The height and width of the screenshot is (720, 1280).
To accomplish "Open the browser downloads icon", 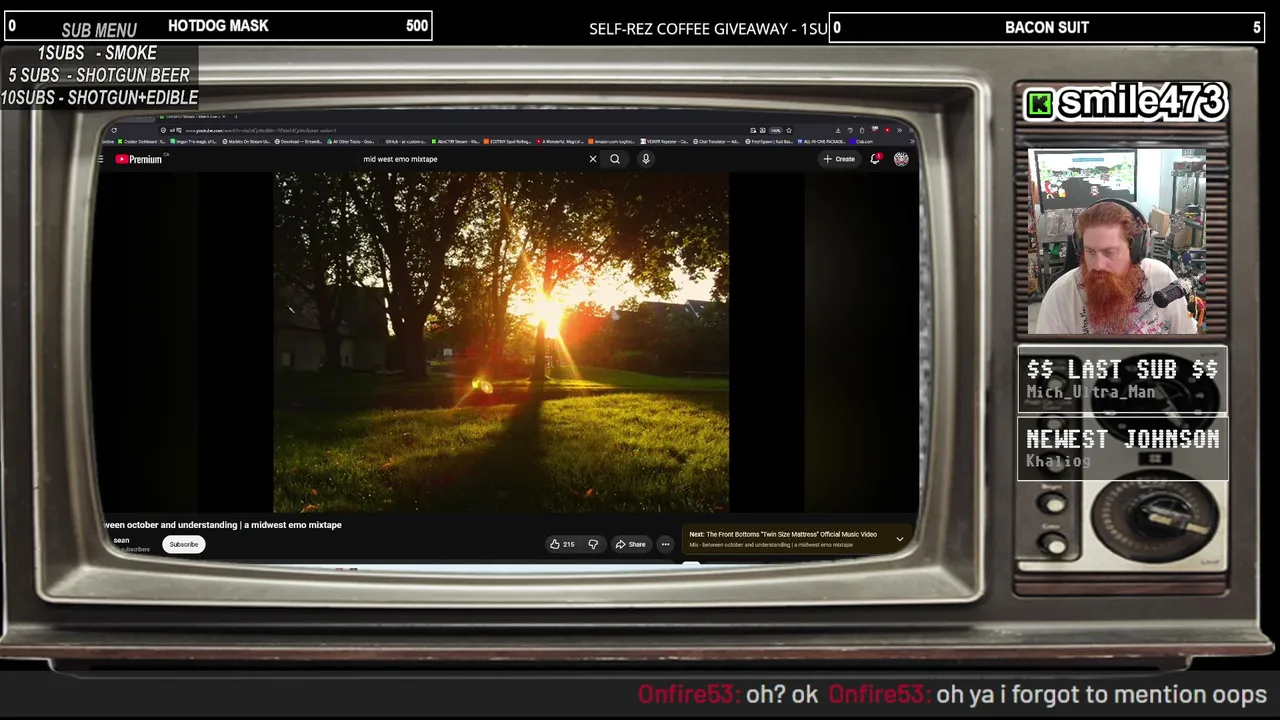I will 838,130.
